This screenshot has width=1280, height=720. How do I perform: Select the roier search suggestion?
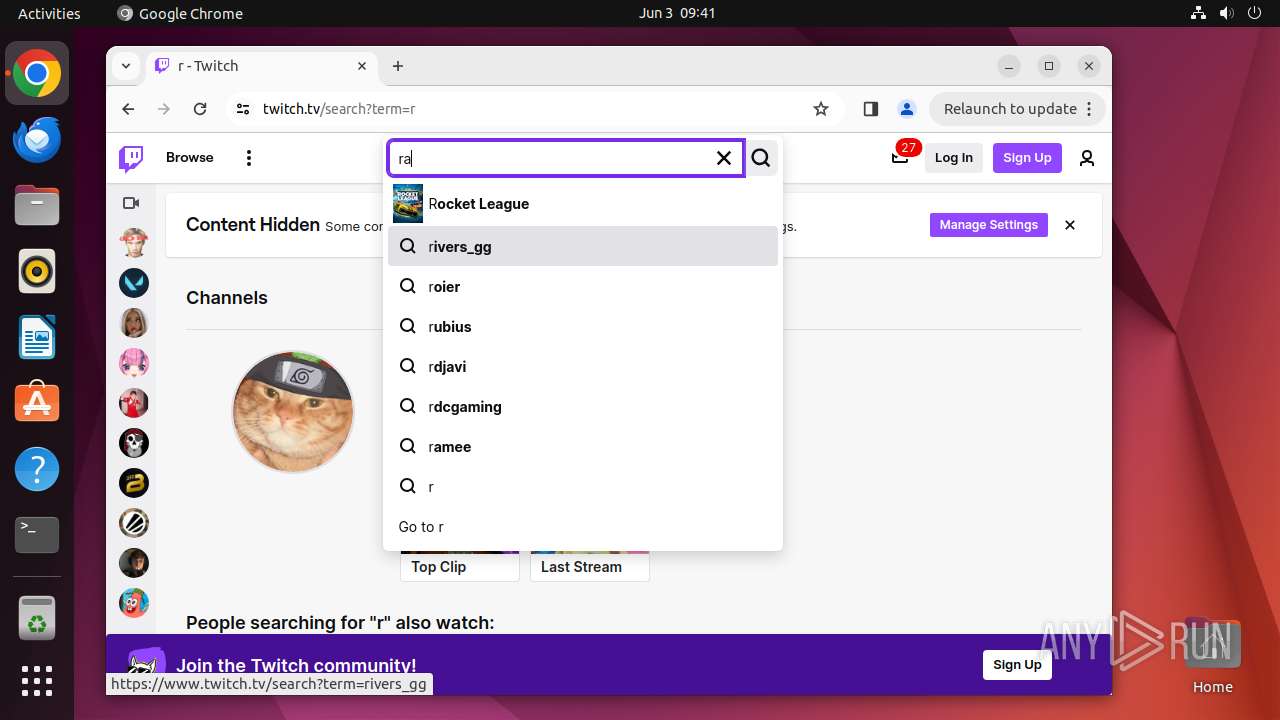point(583,286)
